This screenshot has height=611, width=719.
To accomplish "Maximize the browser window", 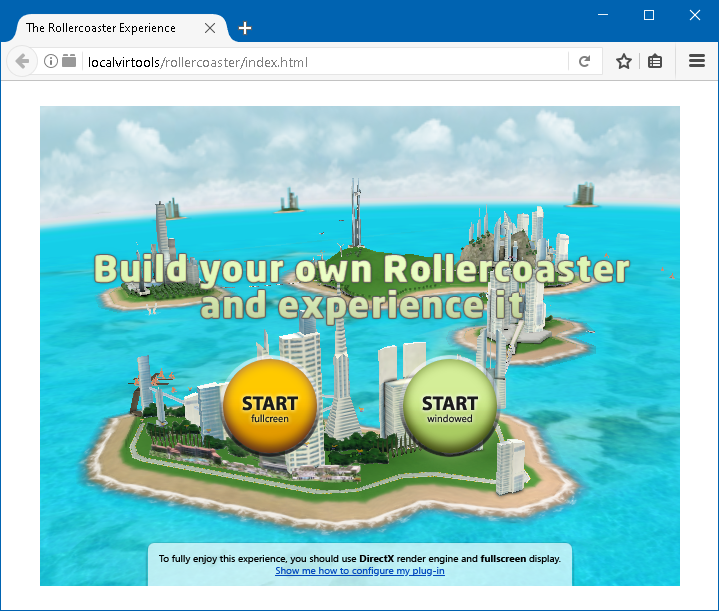I will click(x=648, y=15).
